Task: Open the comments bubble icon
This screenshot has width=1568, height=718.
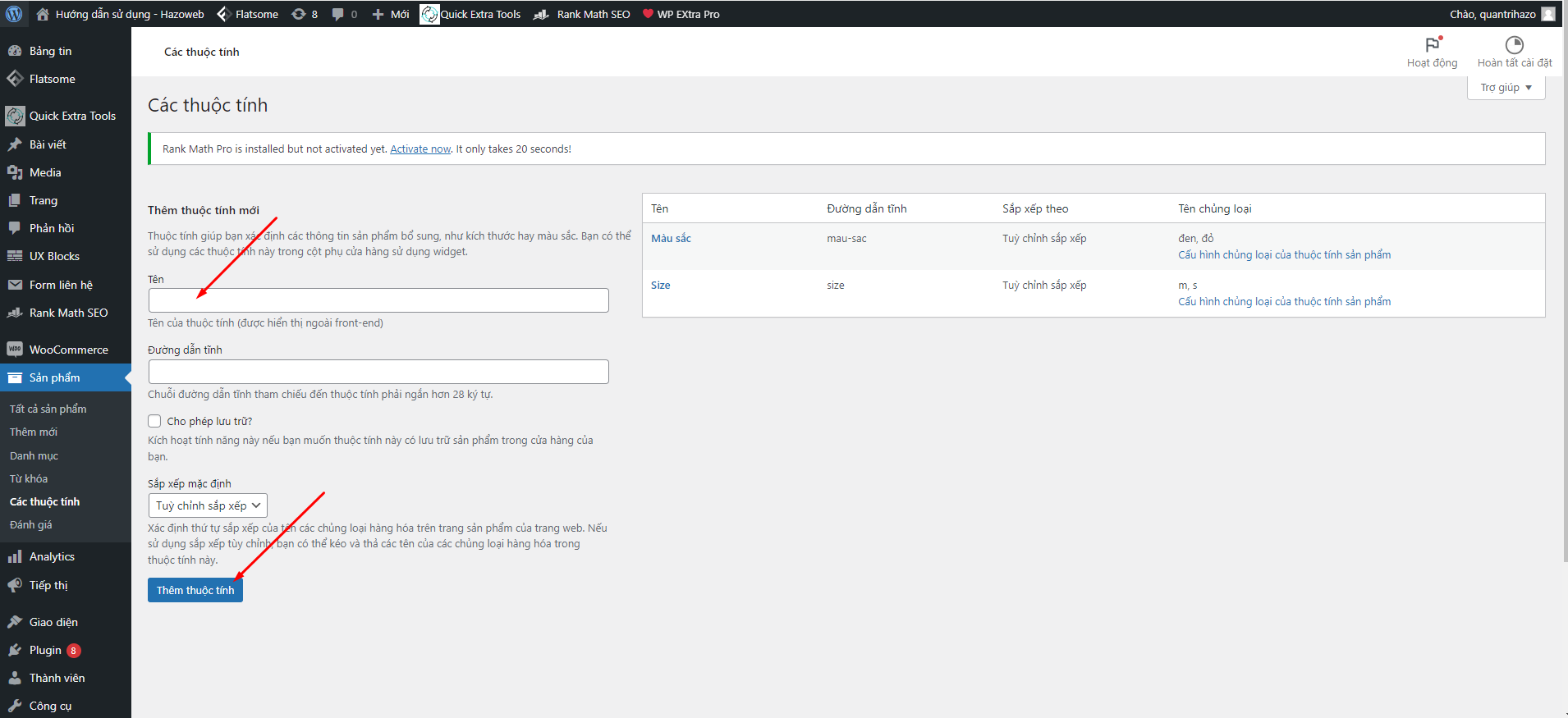Action: (x=337, y=14)
